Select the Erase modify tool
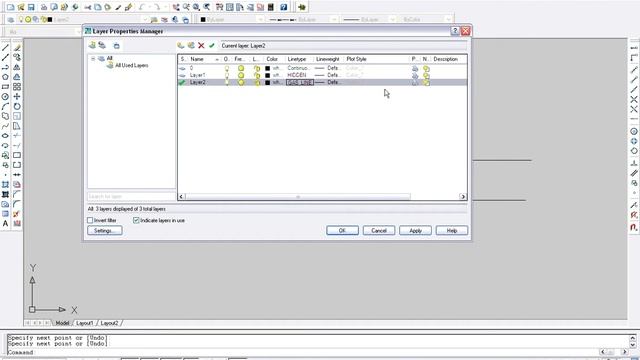This screenshot has width=640, height=360. coord(17,48)
